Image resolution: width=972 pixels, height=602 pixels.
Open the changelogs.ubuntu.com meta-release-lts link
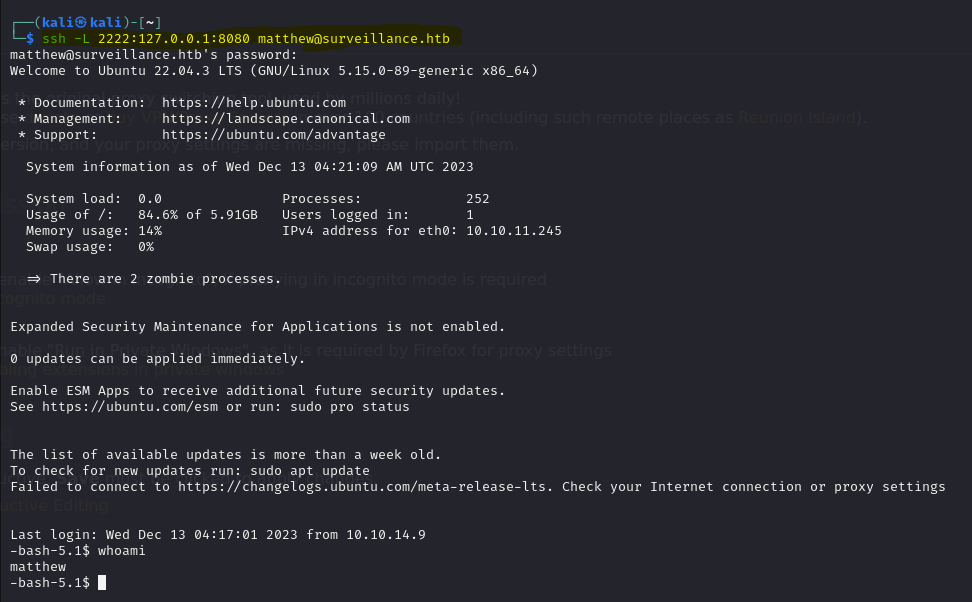pyautogui.click(x=364, y=487)
